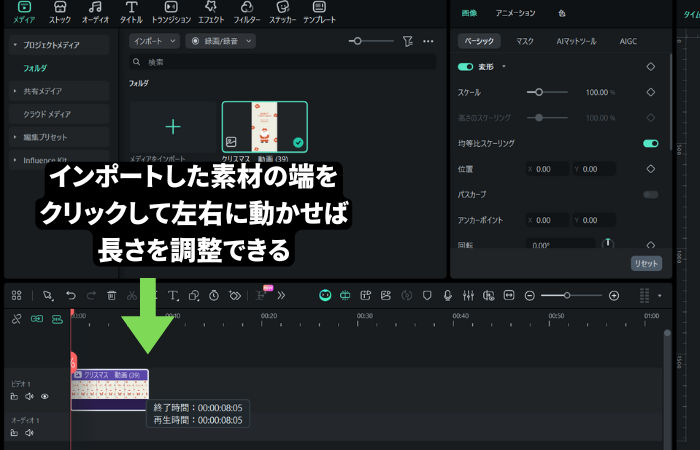Open the ステッカー tab
700x450 pixels.
coord(283,12)
